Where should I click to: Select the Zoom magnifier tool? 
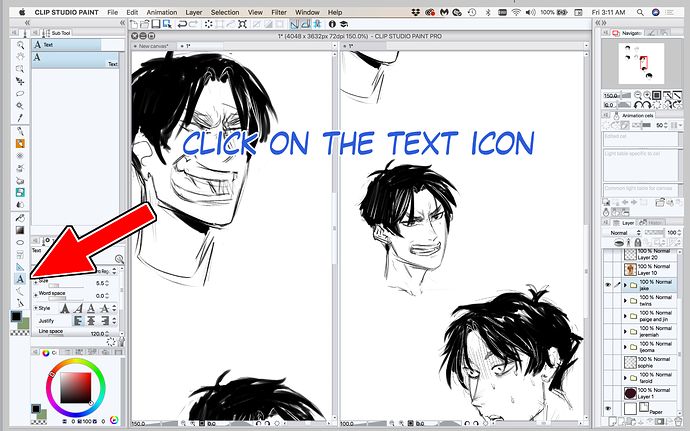coord(20,45)
